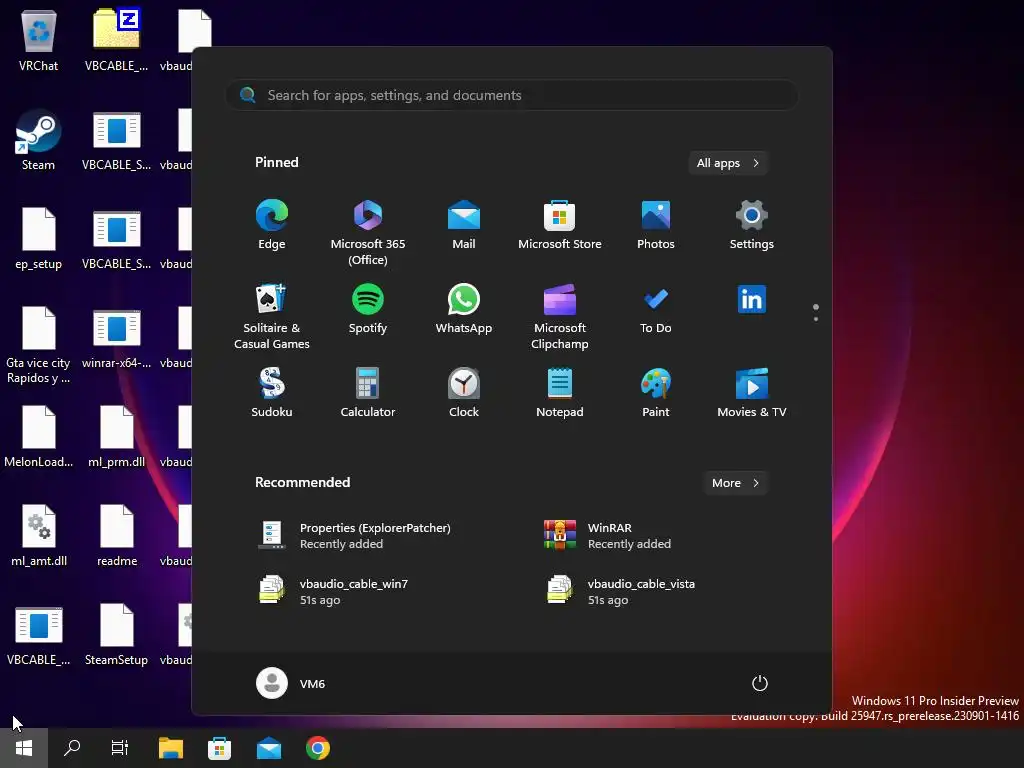Select readme file on desktop
Image resolution: width=1024 pixels, height=768 pixels.
coord(117,536)
